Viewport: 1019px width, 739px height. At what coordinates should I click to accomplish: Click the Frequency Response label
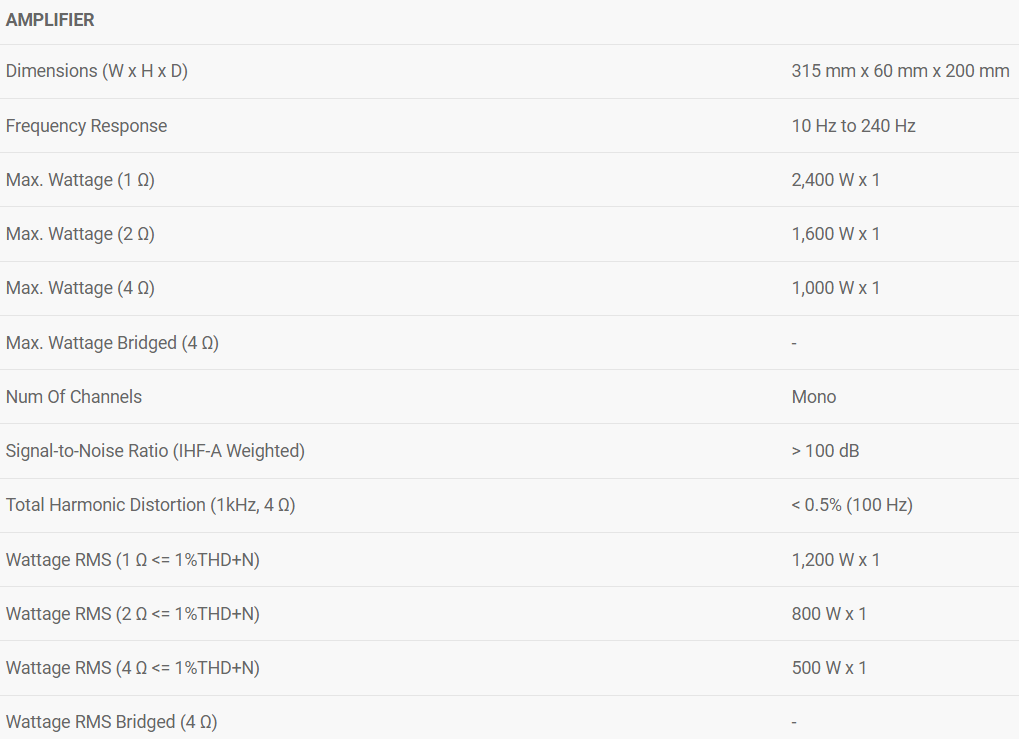pos(86,126)
